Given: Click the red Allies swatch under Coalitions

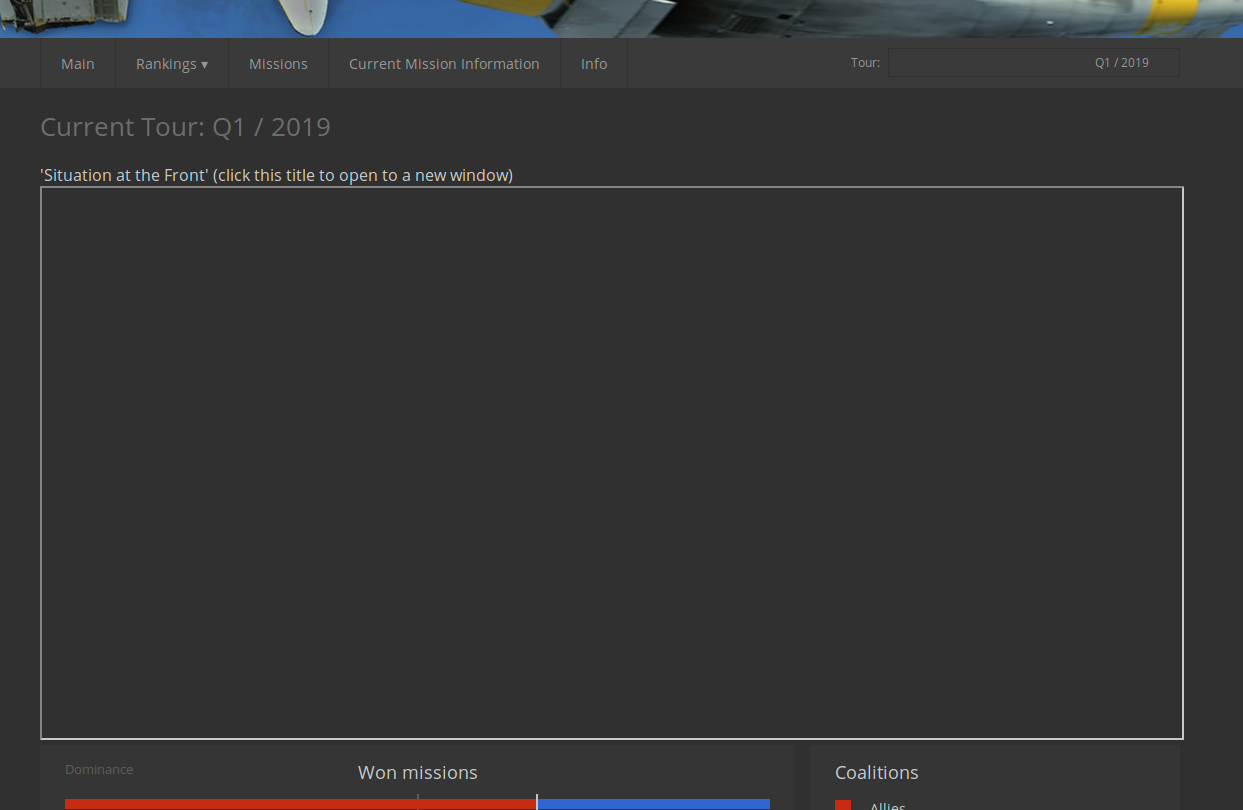Looking at the screenshot, I should (x=843, y=805).
